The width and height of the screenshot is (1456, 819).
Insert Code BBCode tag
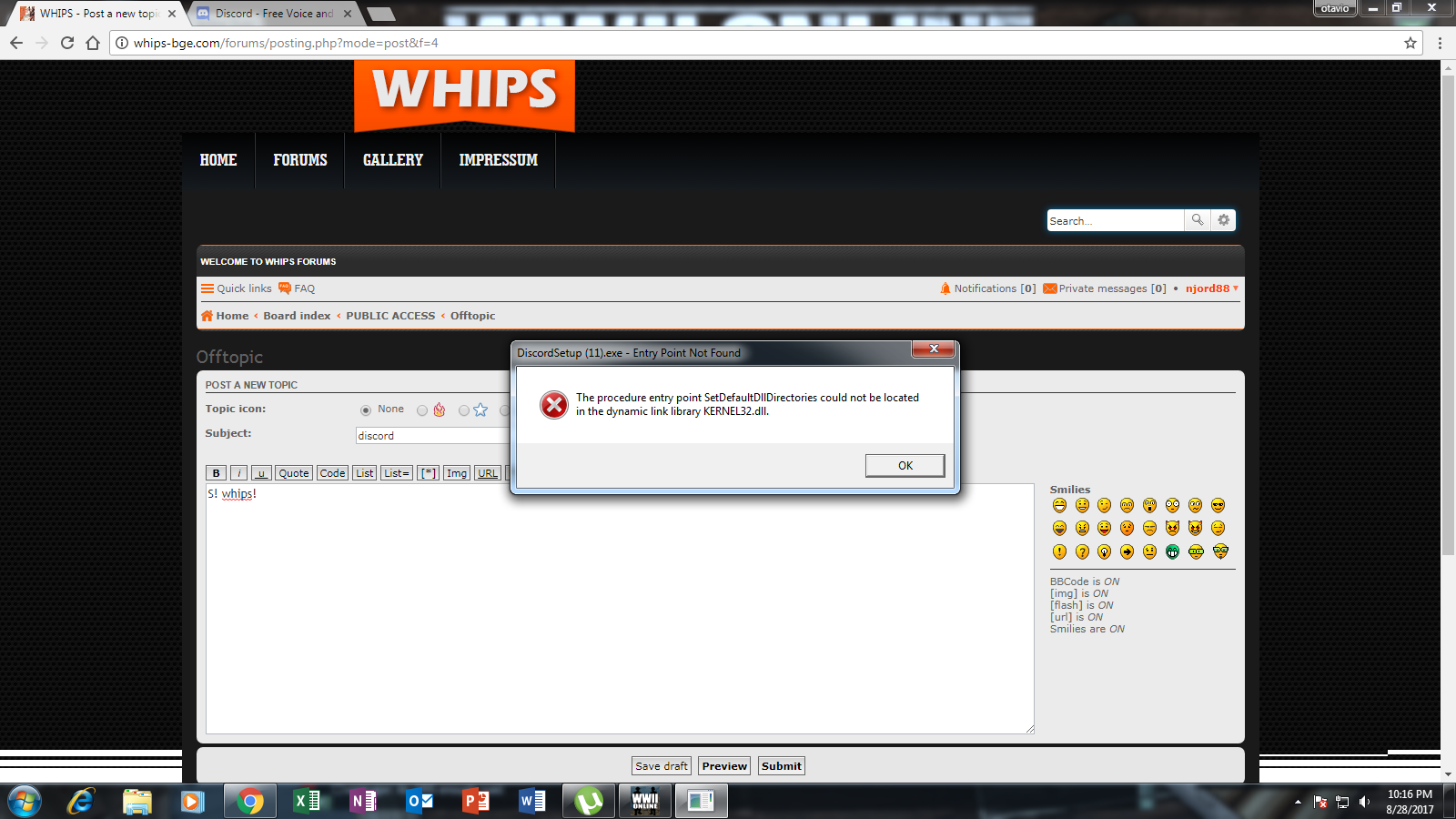pyautogui.click(x=332, y=473)
